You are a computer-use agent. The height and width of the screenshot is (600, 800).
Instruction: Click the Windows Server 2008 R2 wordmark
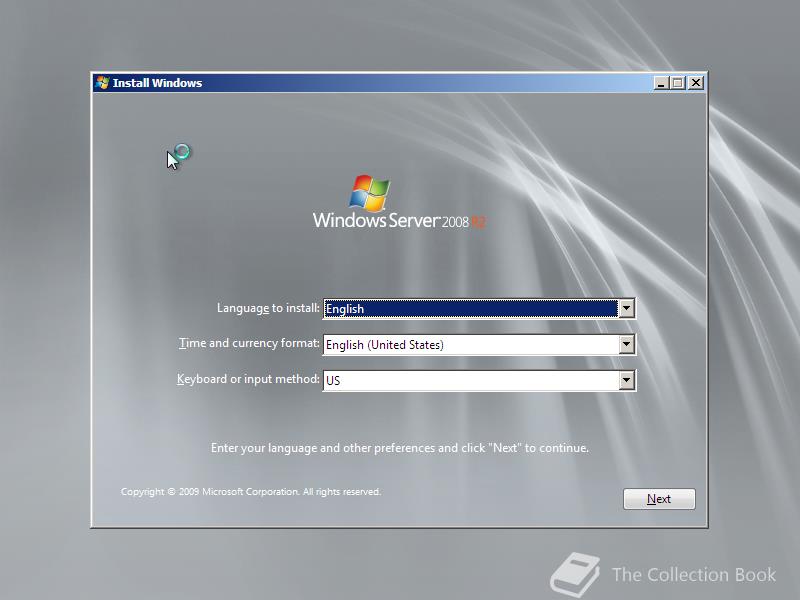tap(399, 221)
